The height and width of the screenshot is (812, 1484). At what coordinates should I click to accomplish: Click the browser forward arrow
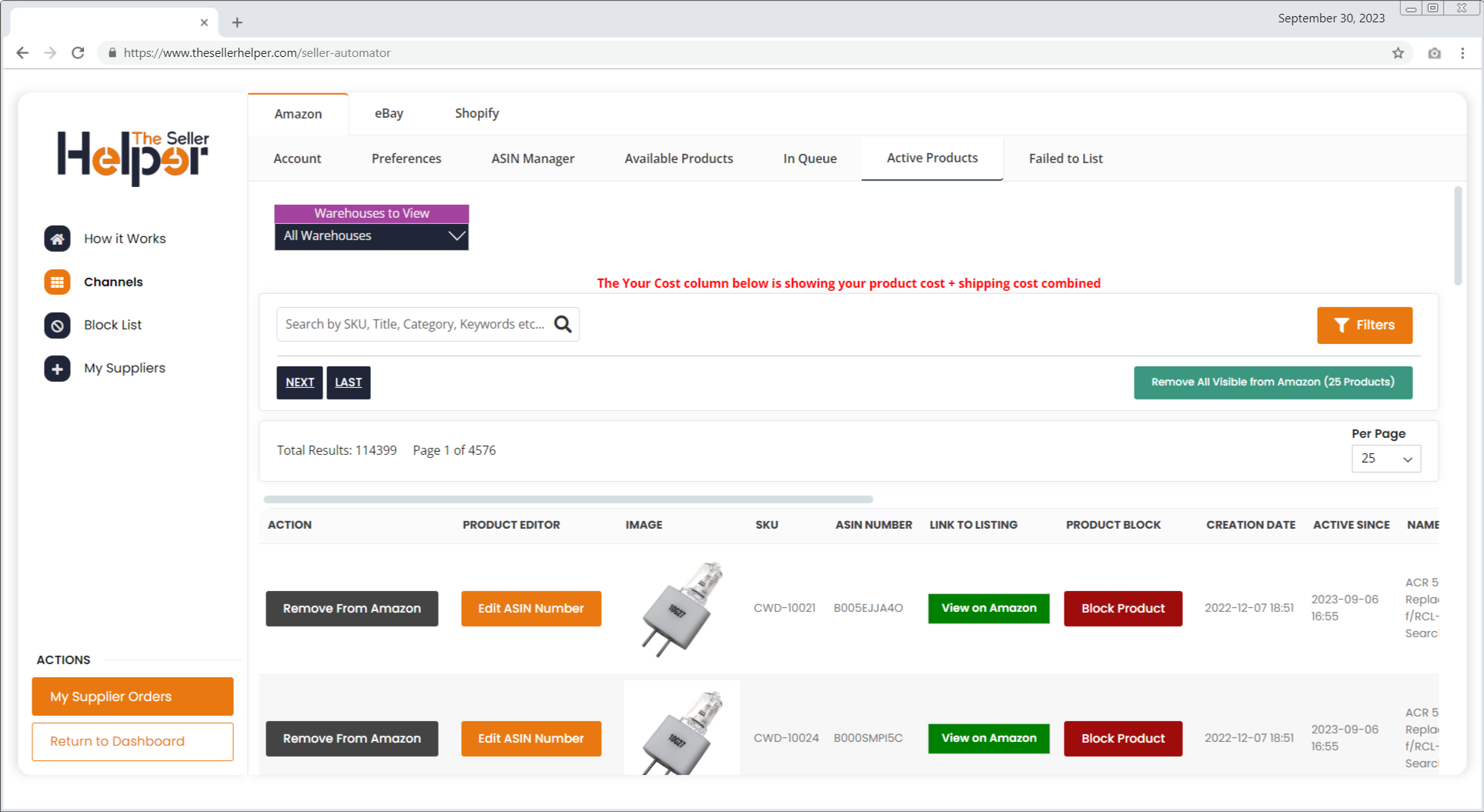coord(50,52)
